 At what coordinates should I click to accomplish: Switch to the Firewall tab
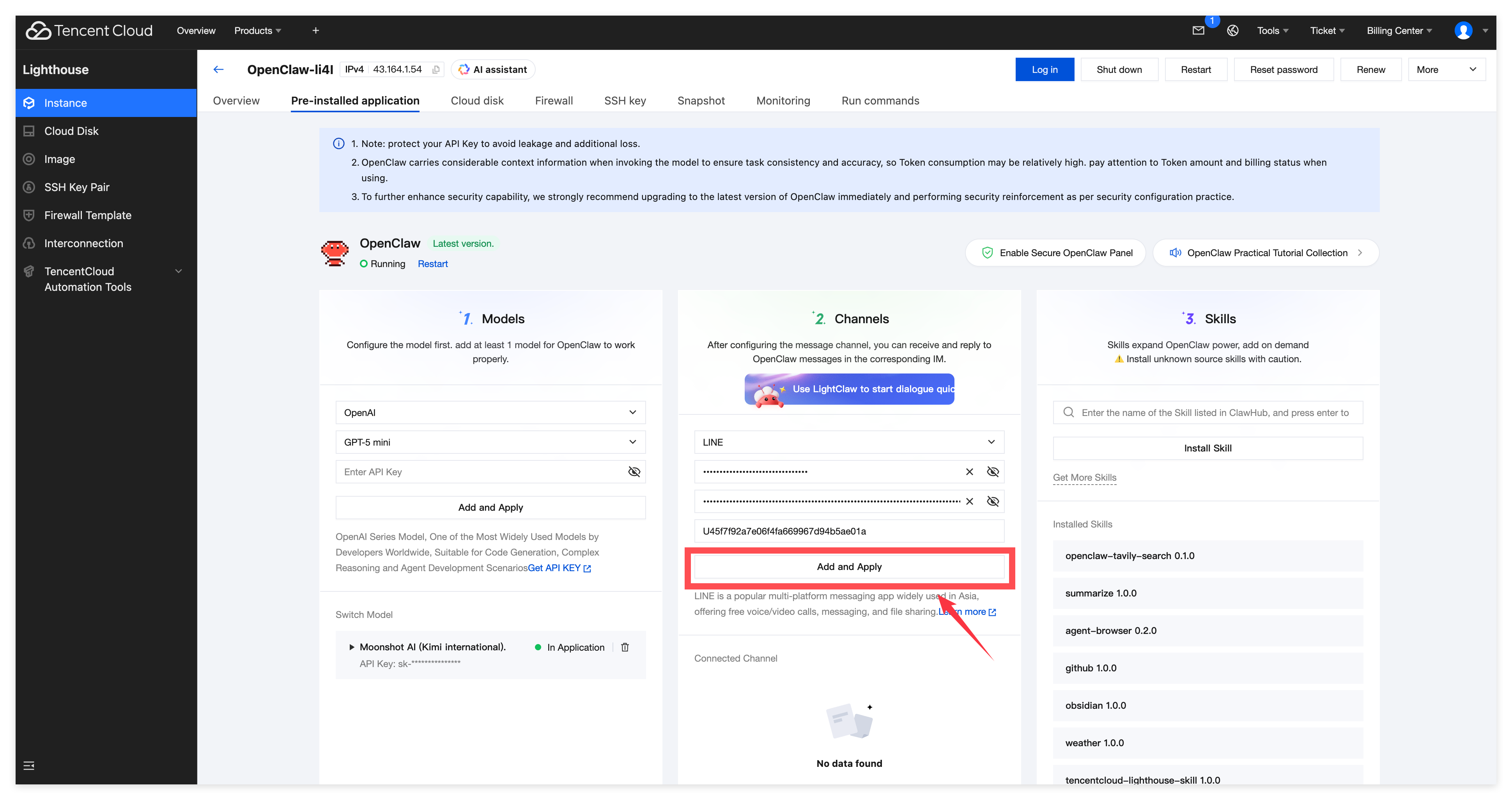(554, 100)
